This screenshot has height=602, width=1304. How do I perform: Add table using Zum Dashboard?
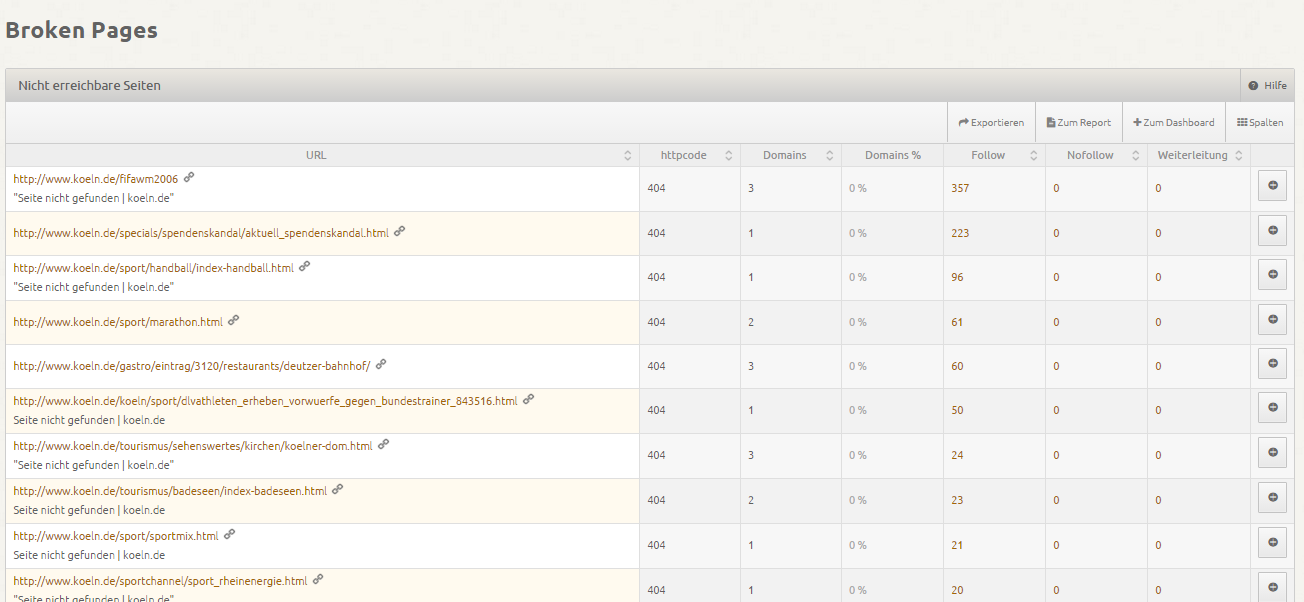click(1173, 123)
